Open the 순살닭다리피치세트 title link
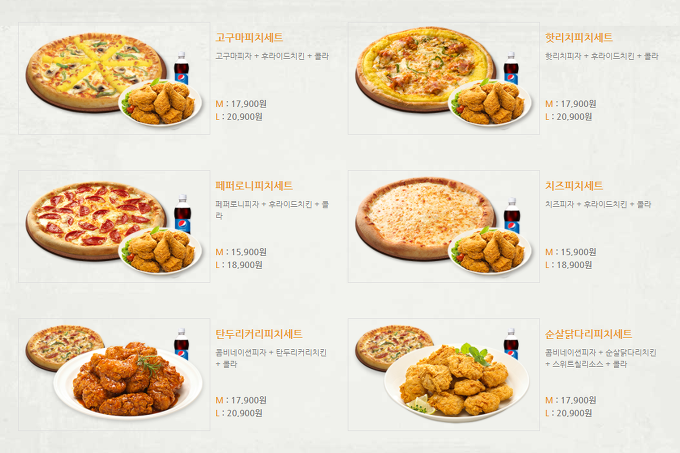 tap(588, 334)
